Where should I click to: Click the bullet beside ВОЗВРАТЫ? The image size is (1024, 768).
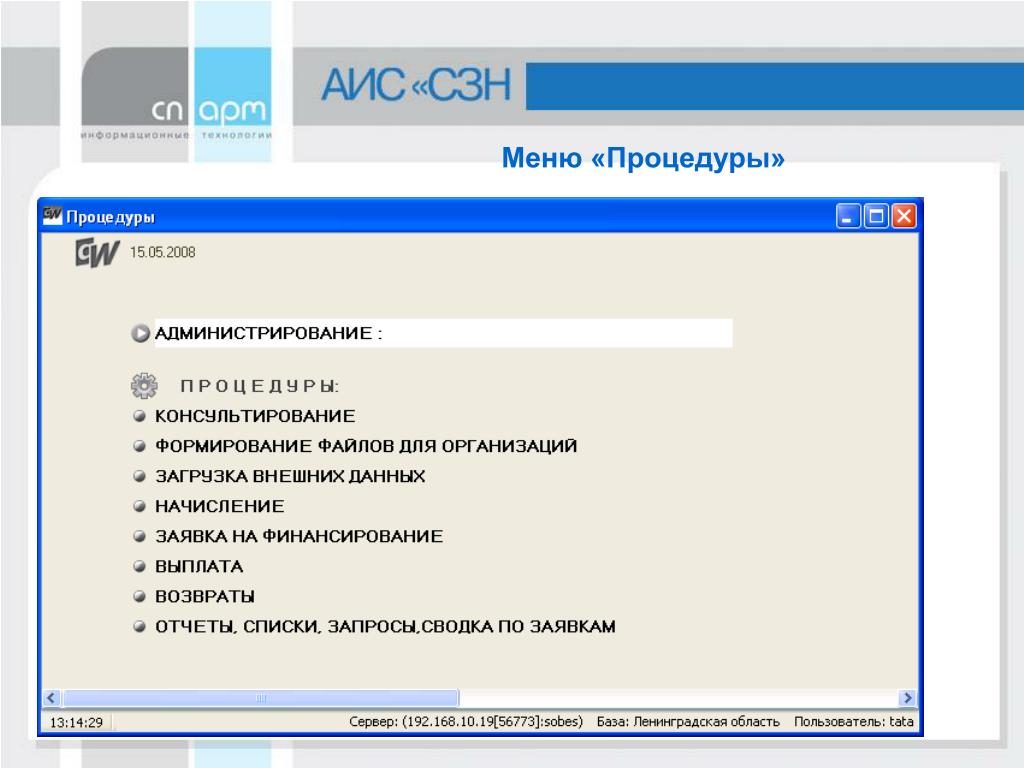[139, 596]
